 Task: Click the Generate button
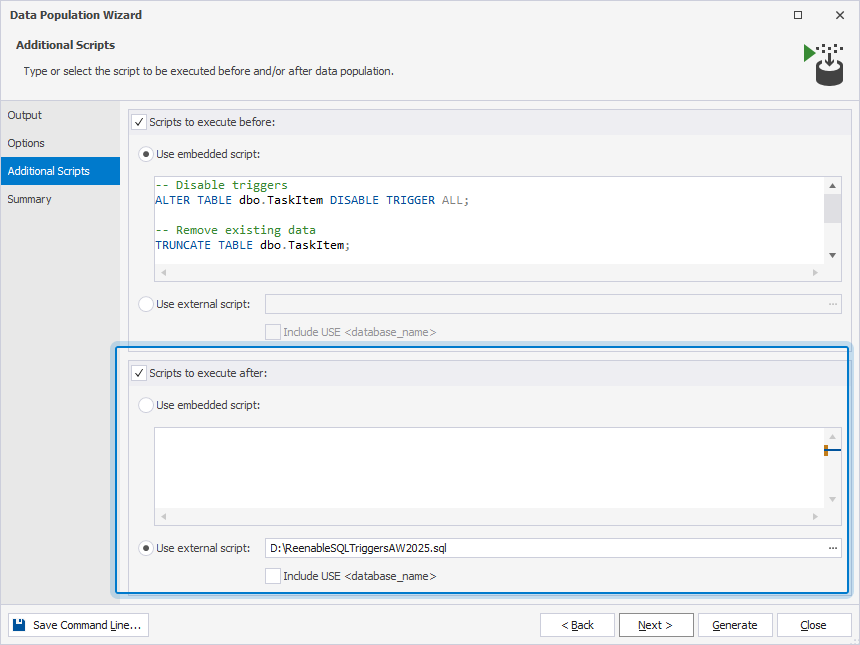pos(735,625)
